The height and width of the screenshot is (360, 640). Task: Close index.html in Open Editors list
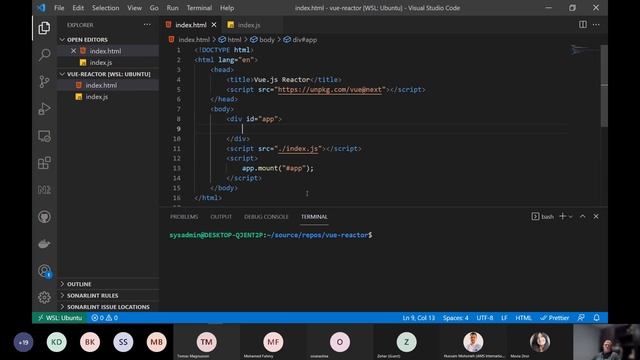click(x=73, y=51)
